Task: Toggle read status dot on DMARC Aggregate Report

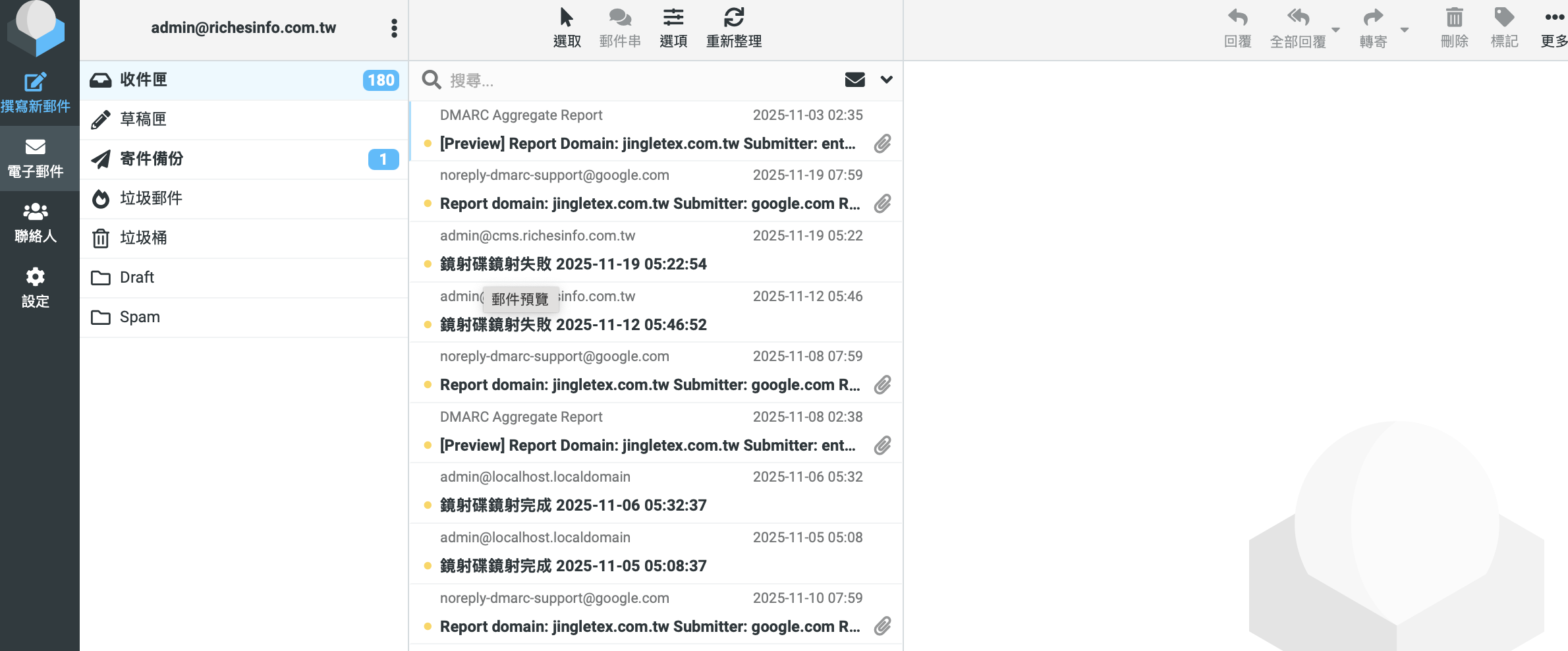Action: [x=428, y=144]
